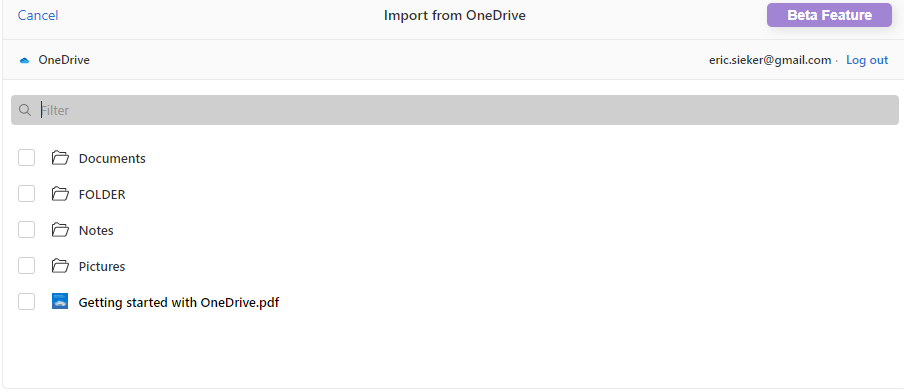Select the Getting started with OneDrive.pdf filename

coord(179,302)
